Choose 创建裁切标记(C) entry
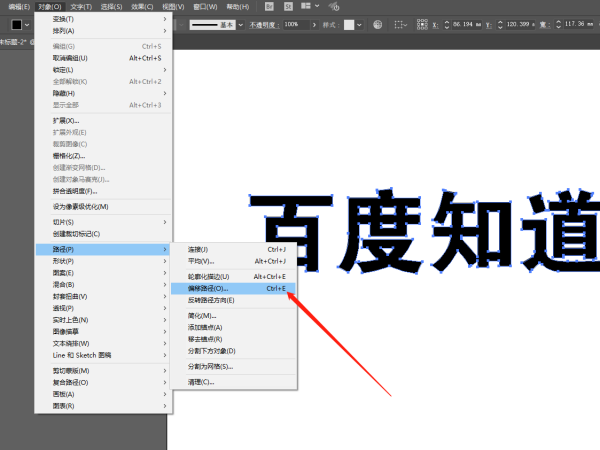600x450 pixels. [x=103, y=234]
